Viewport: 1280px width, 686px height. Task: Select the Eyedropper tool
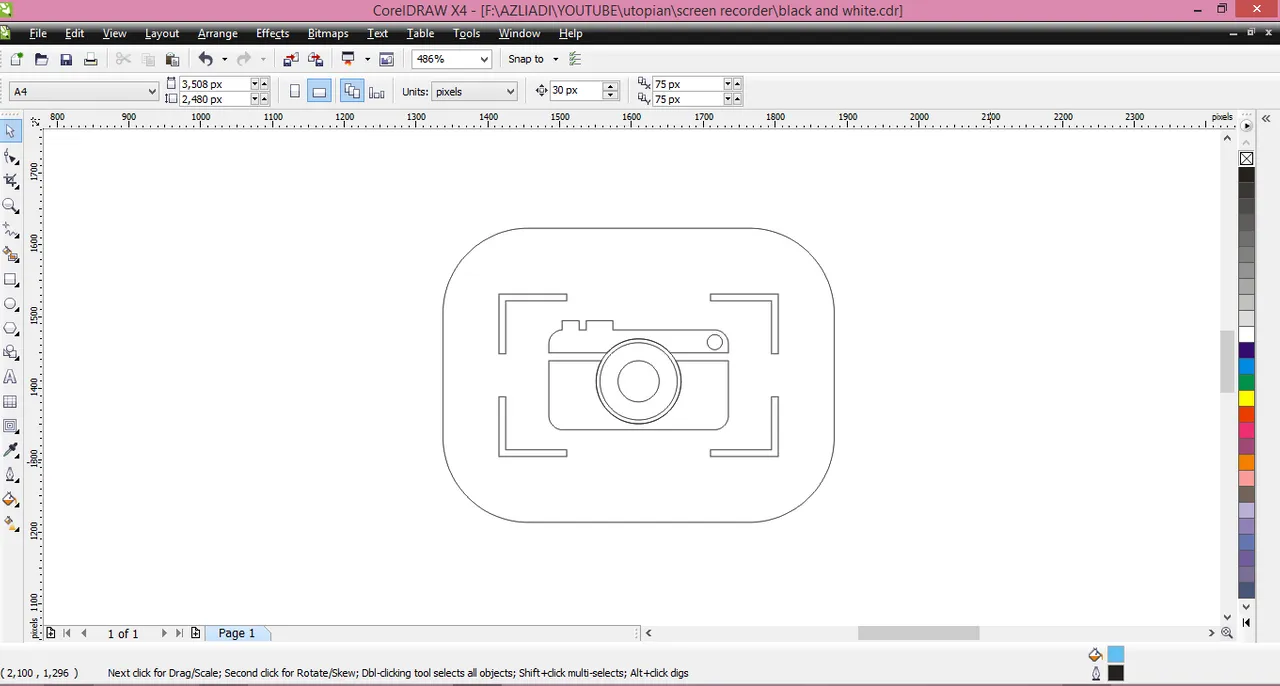point(11,451)
